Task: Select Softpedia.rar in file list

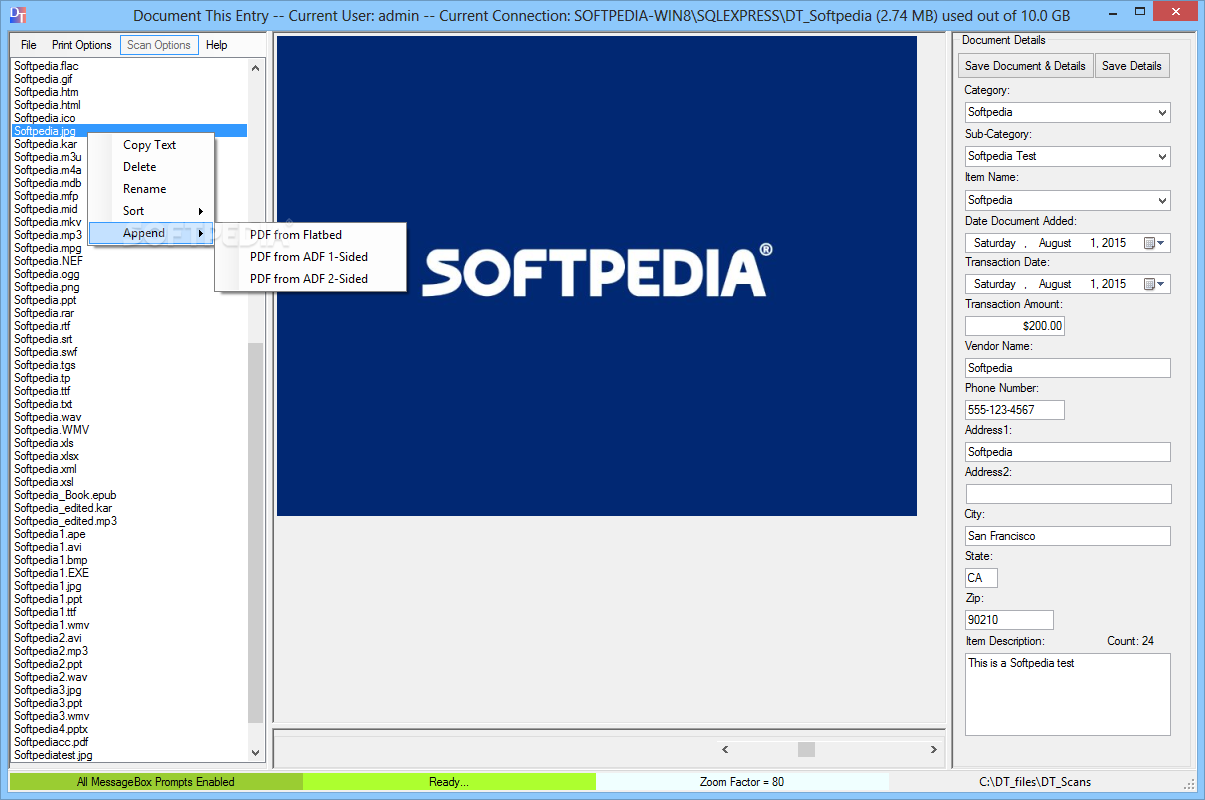Action: 44,313
